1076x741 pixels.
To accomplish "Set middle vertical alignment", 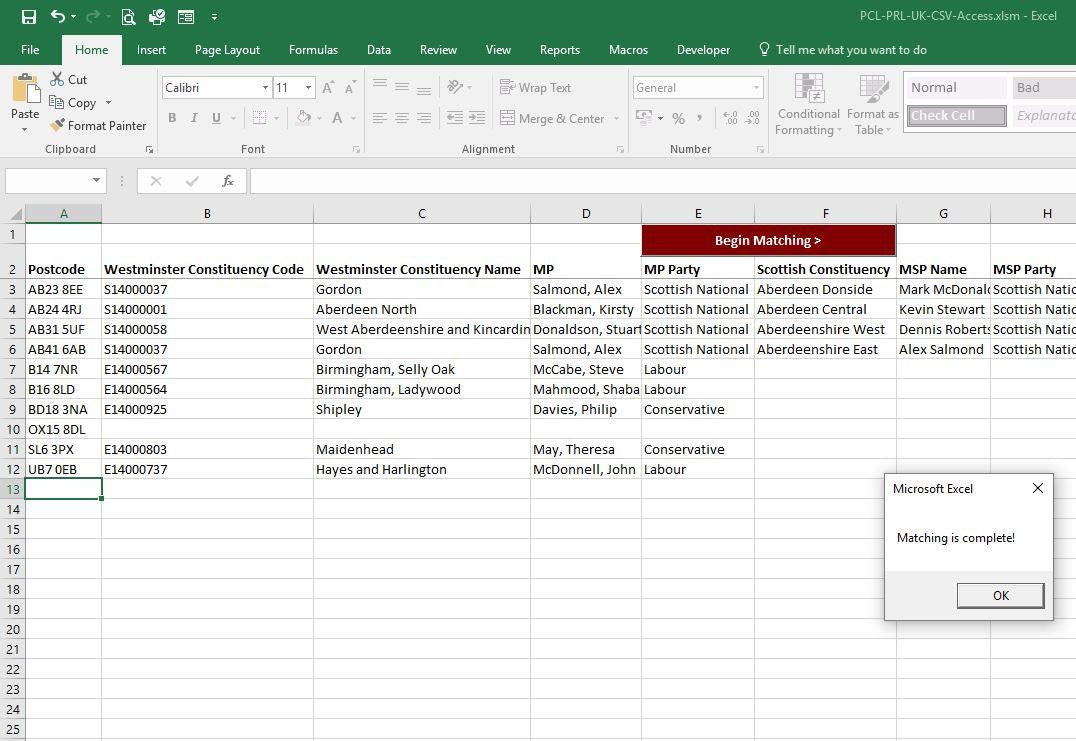I will coord(402,86).
